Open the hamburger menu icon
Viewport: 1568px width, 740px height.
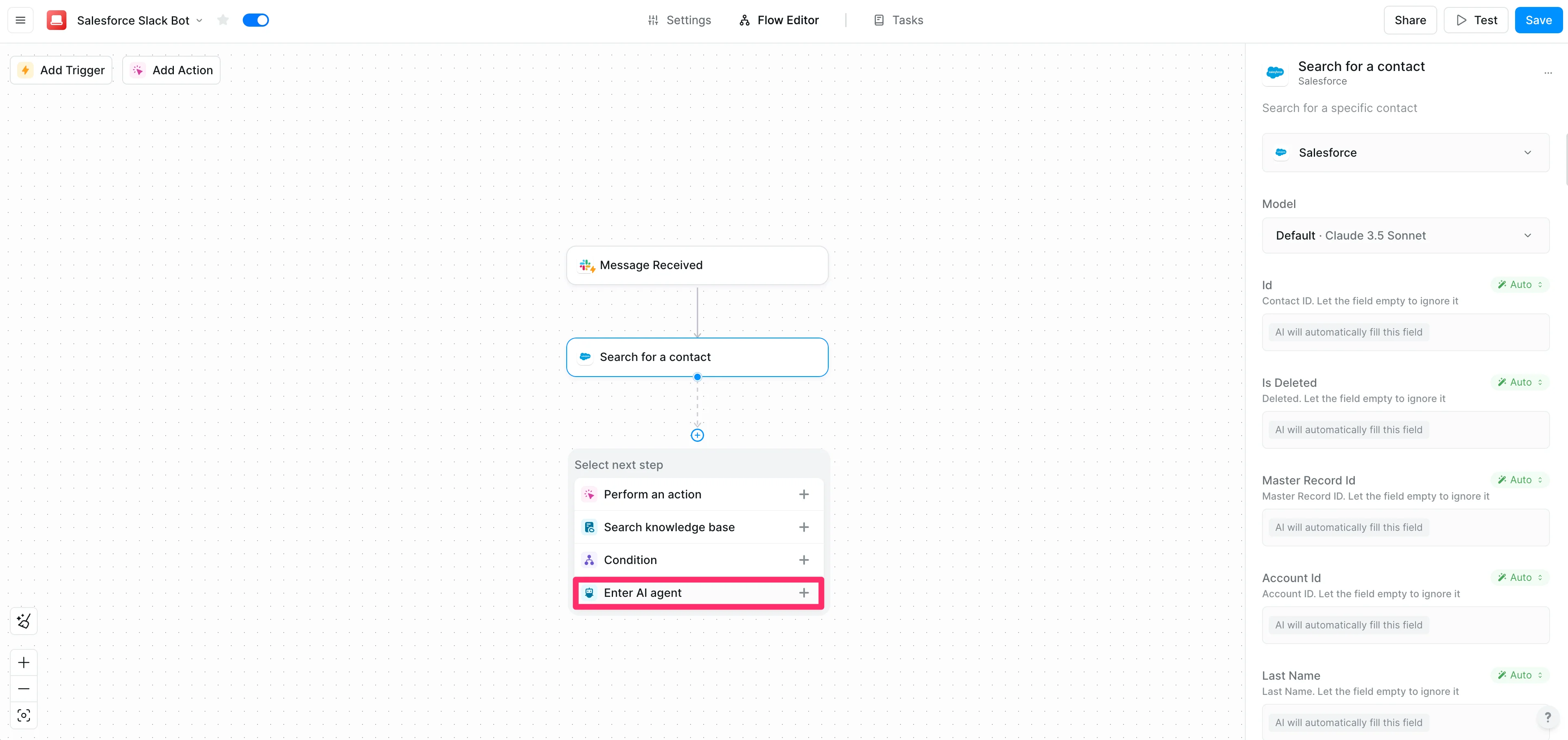(x=20, y=20)
